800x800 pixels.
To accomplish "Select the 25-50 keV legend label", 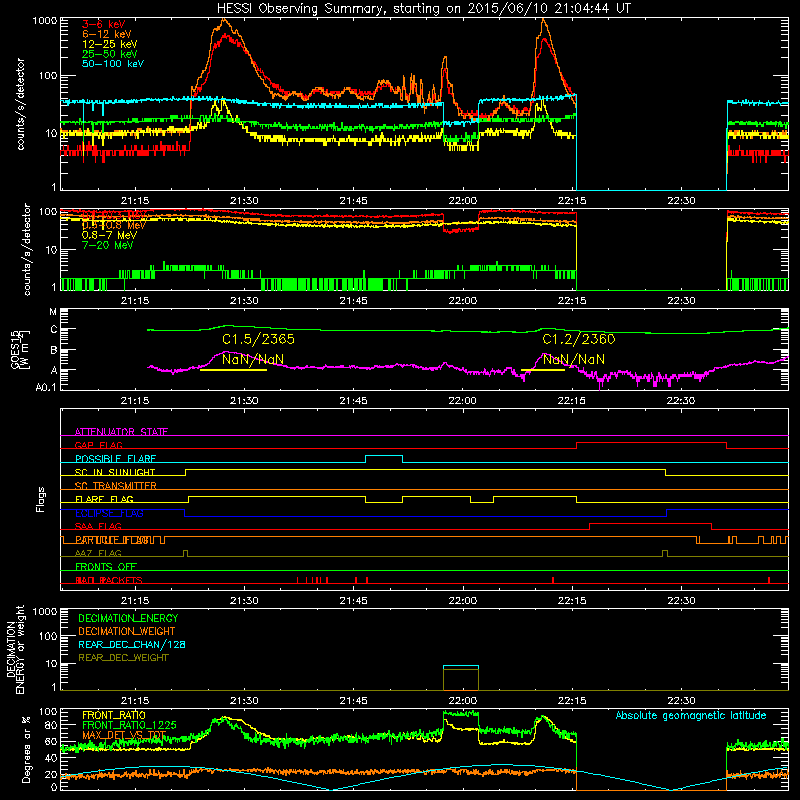I will pos(110,54).
